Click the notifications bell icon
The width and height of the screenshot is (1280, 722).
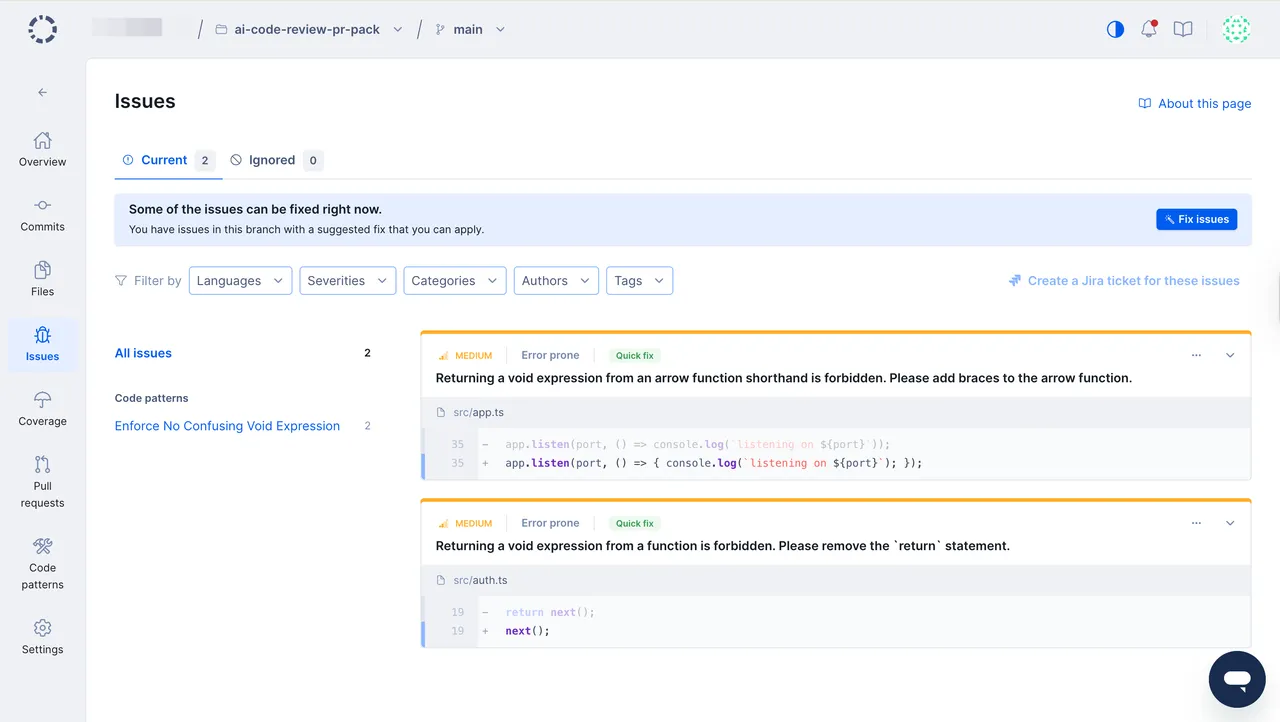click(1149, 29)
